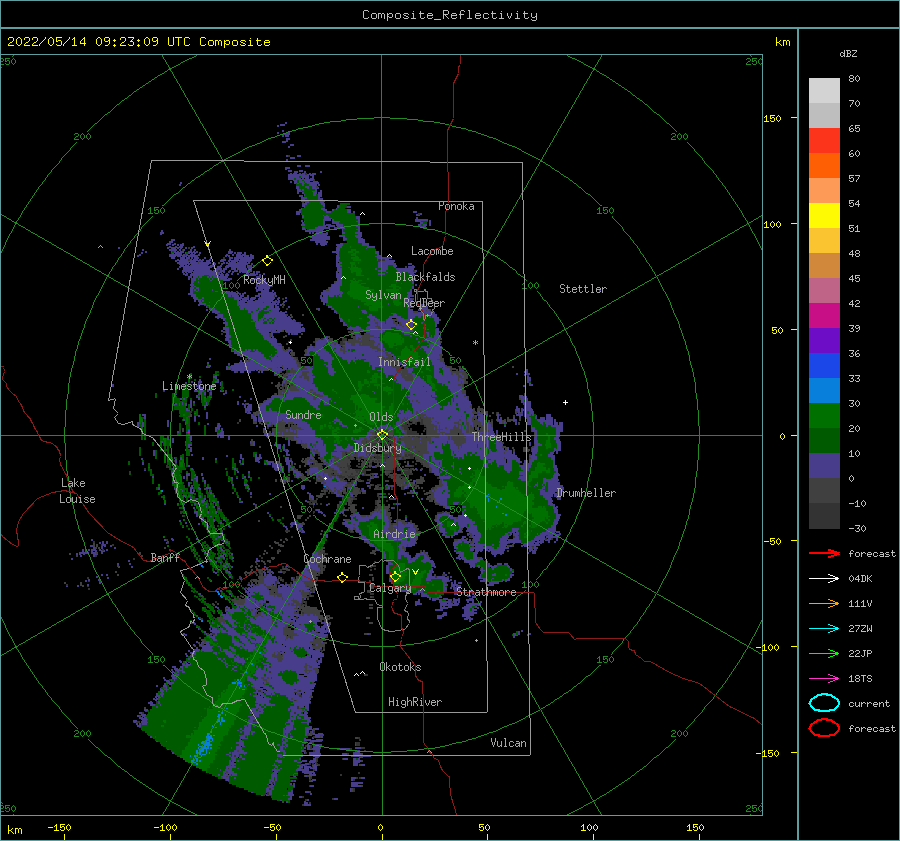Click the Composite_Reflectivity title
This screenshot has height=841, width=900.
450,15
